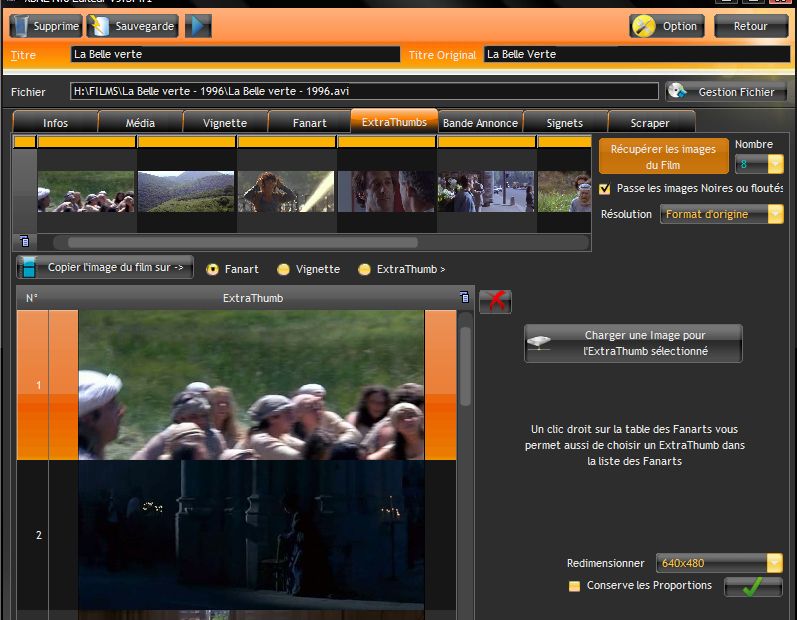Click the Supprime trash icon button
This screenshot has height=620, width=797.
45,26
